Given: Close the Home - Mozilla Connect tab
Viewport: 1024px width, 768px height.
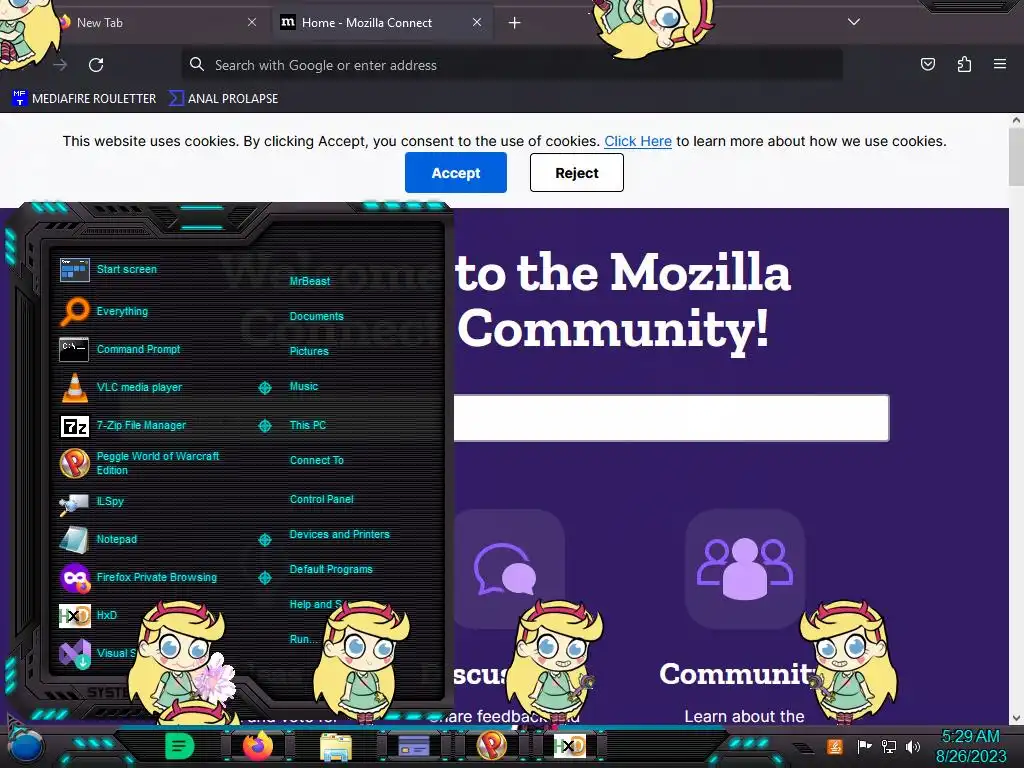Looking at the screenshot, I should pyautogui.click(x=477, y=22).
